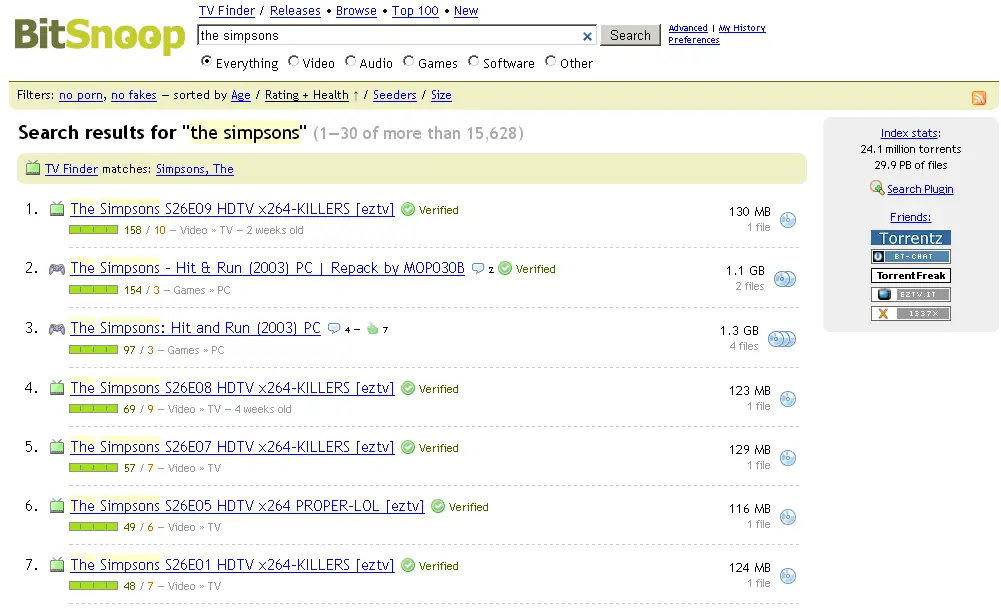Select the Other radio button
Screen dimensions: 1001x609
550,61
